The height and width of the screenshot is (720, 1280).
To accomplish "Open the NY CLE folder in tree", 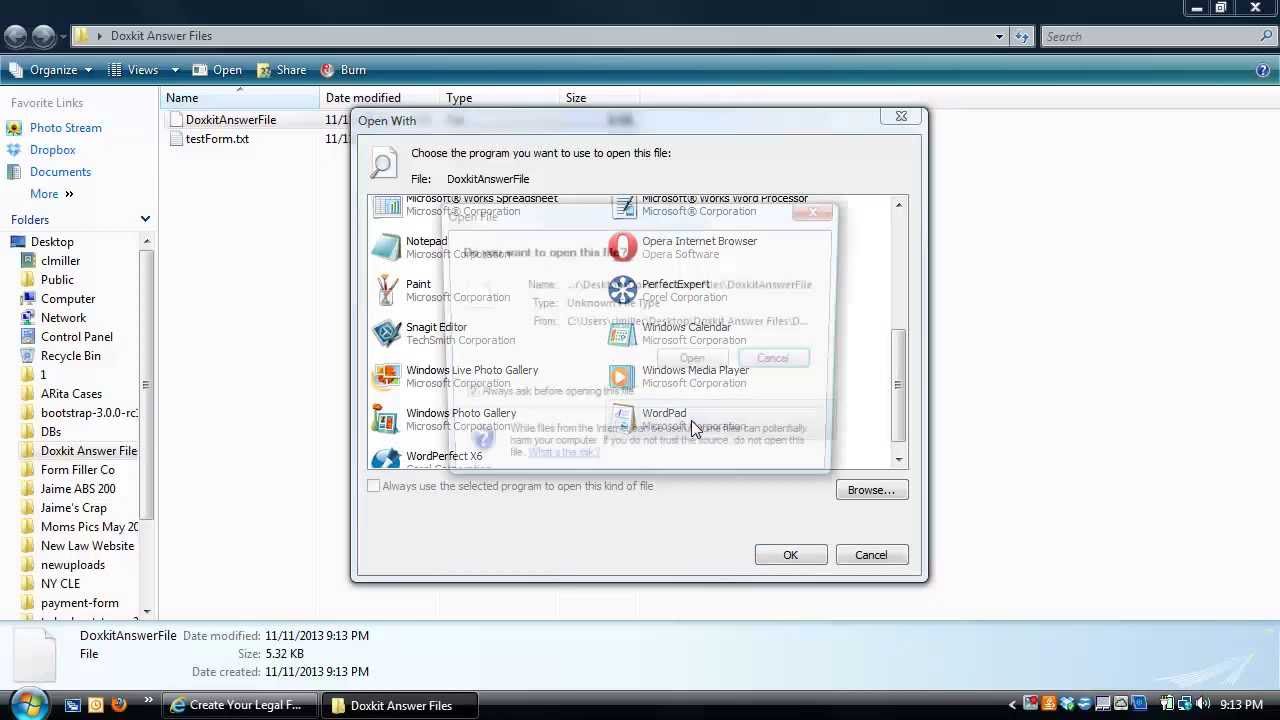I will point(60,584).
